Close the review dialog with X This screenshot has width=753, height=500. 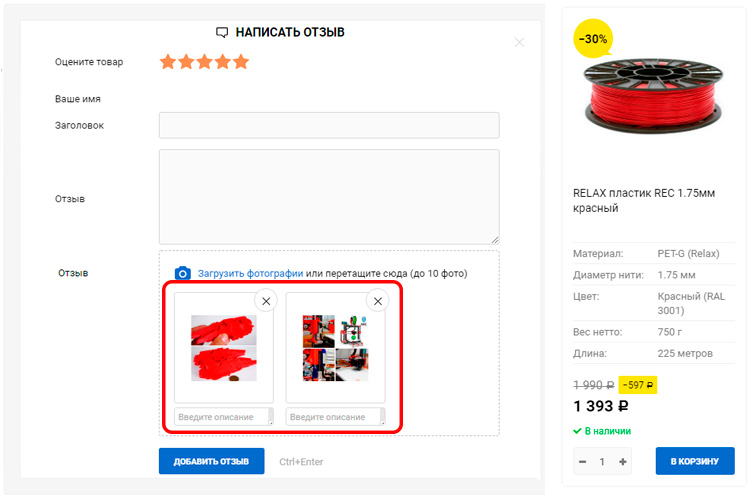point(519,42)
